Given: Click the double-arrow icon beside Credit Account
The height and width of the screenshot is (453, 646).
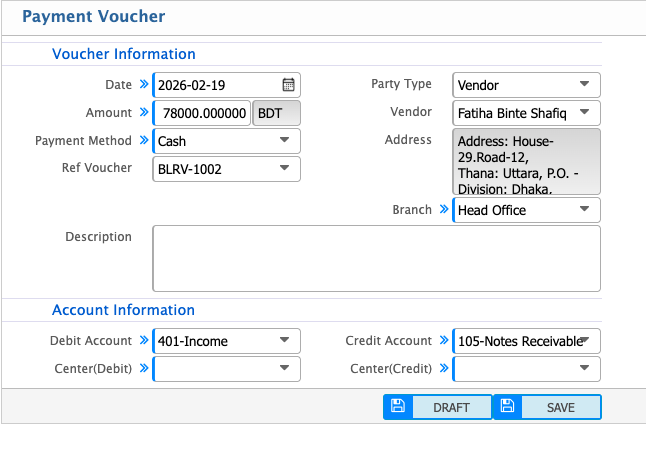Looking at the screenshot, I should pyautogui.click(x=443, y=341).
